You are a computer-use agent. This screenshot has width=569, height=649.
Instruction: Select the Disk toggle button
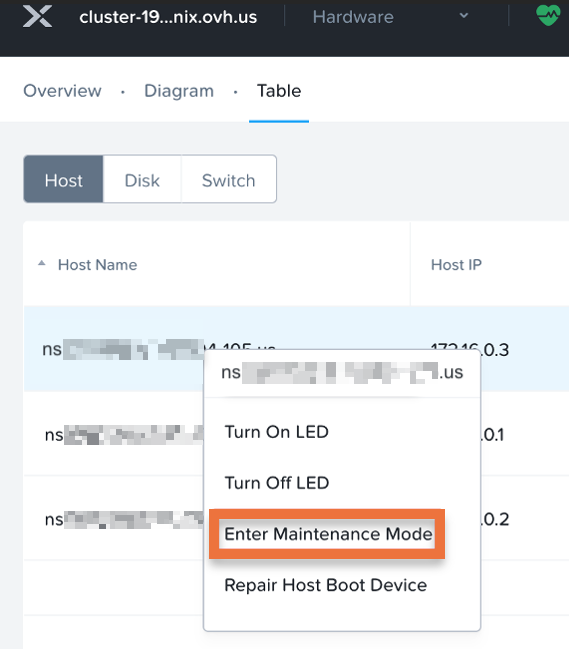tap(142, 179)
